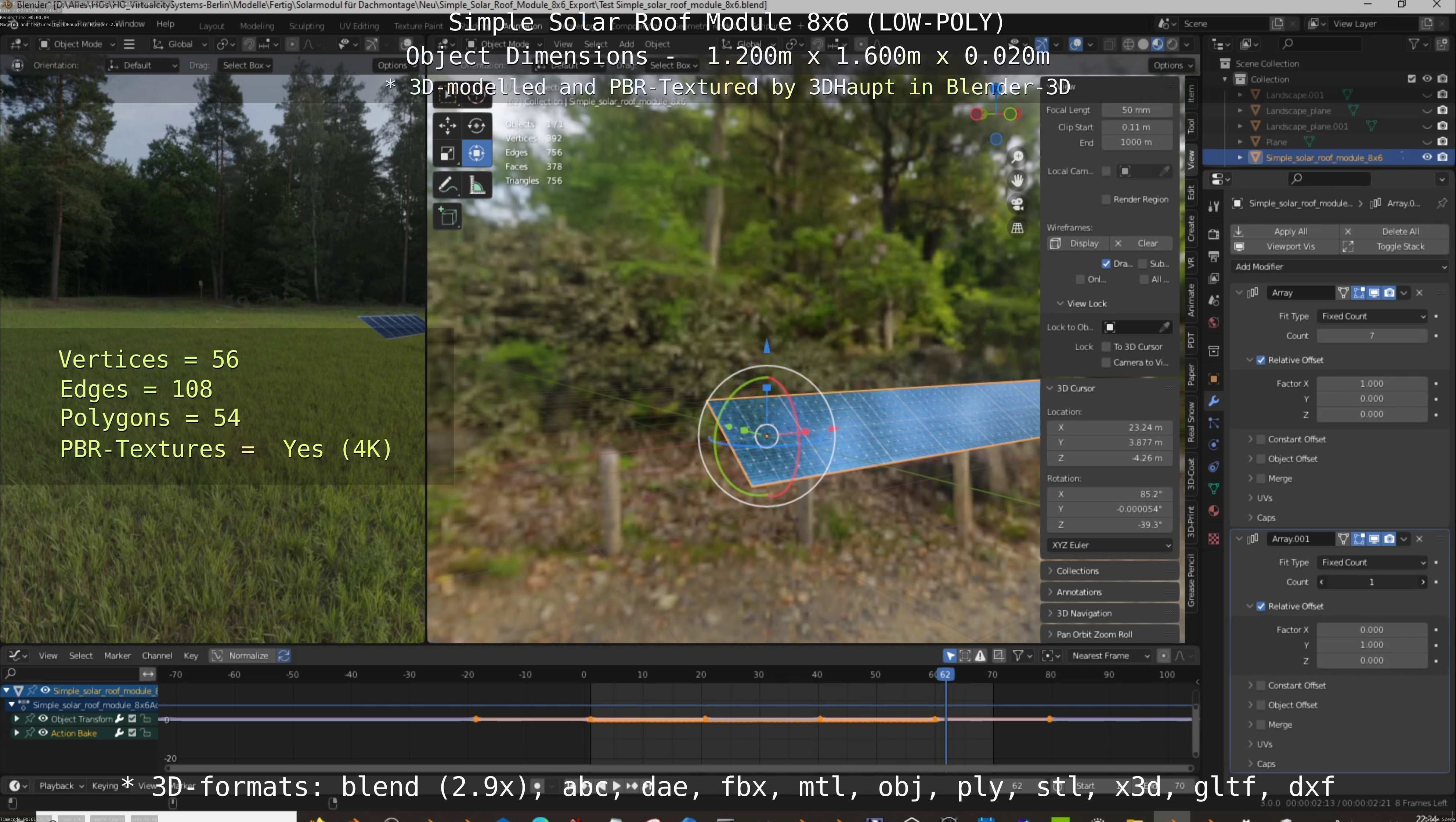The height and width of the screenshot is (822, 1456).
Task: Enable the Render Region checkbox
Action: coord(1106,199)
